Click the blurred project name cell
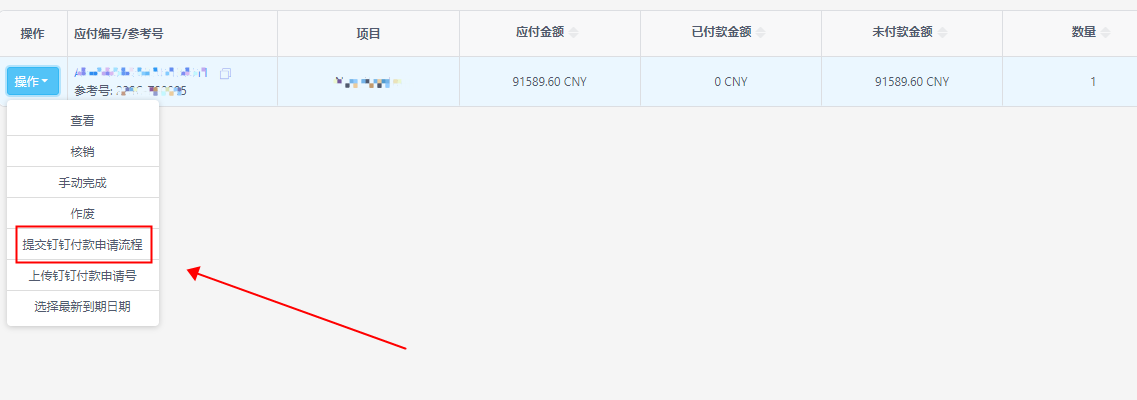This screenshot has height=400, width=1137. coord(368,82)
